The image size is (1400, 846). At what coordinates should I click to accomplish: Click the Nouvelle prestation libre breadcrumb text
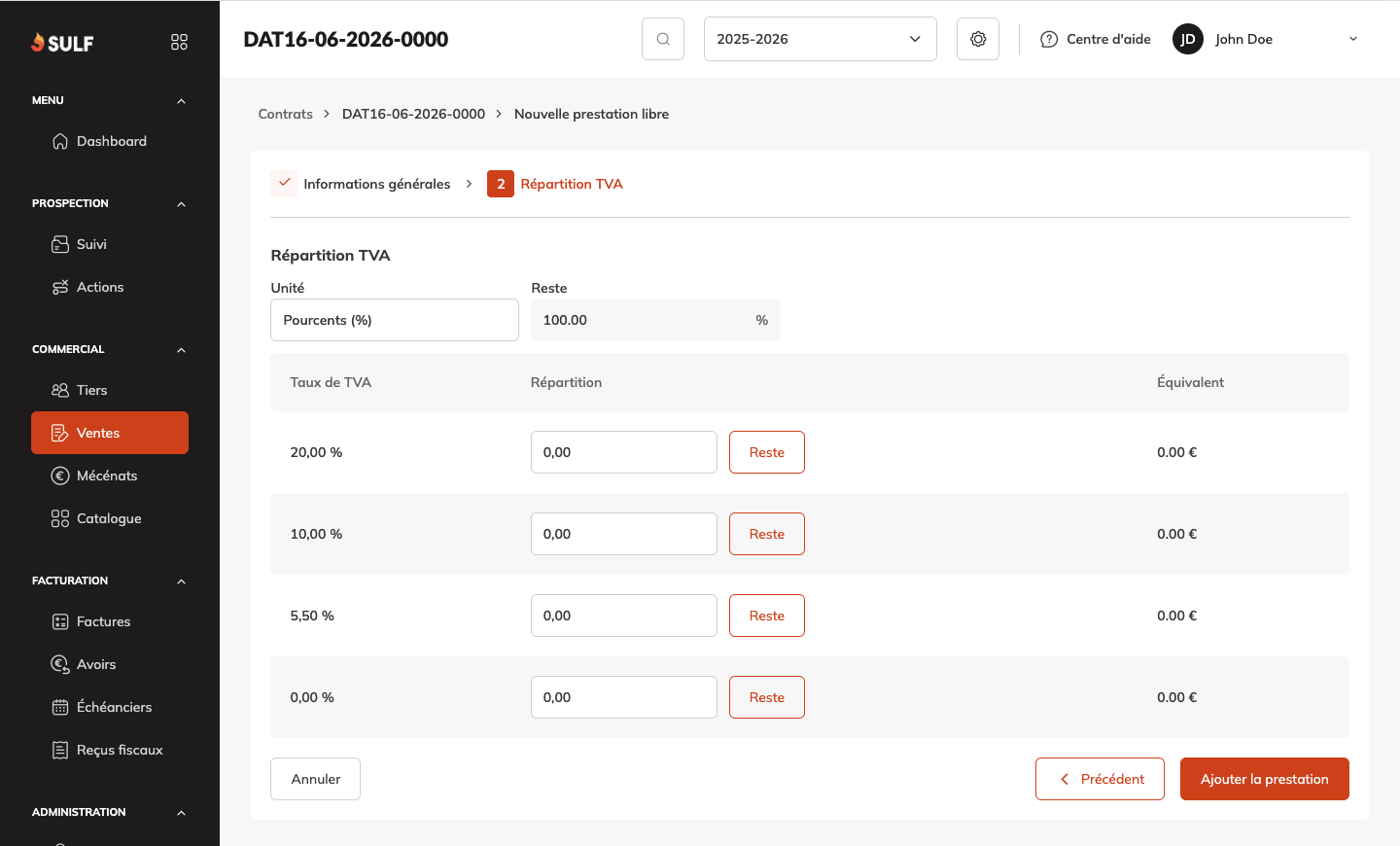591,114
